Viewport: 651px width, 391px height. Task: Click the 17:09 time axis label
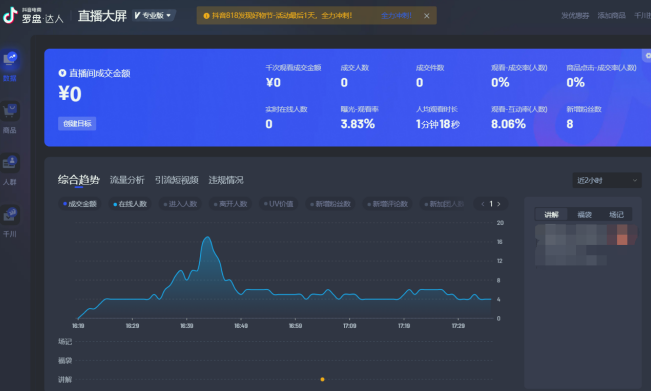(x=350, y=326)
